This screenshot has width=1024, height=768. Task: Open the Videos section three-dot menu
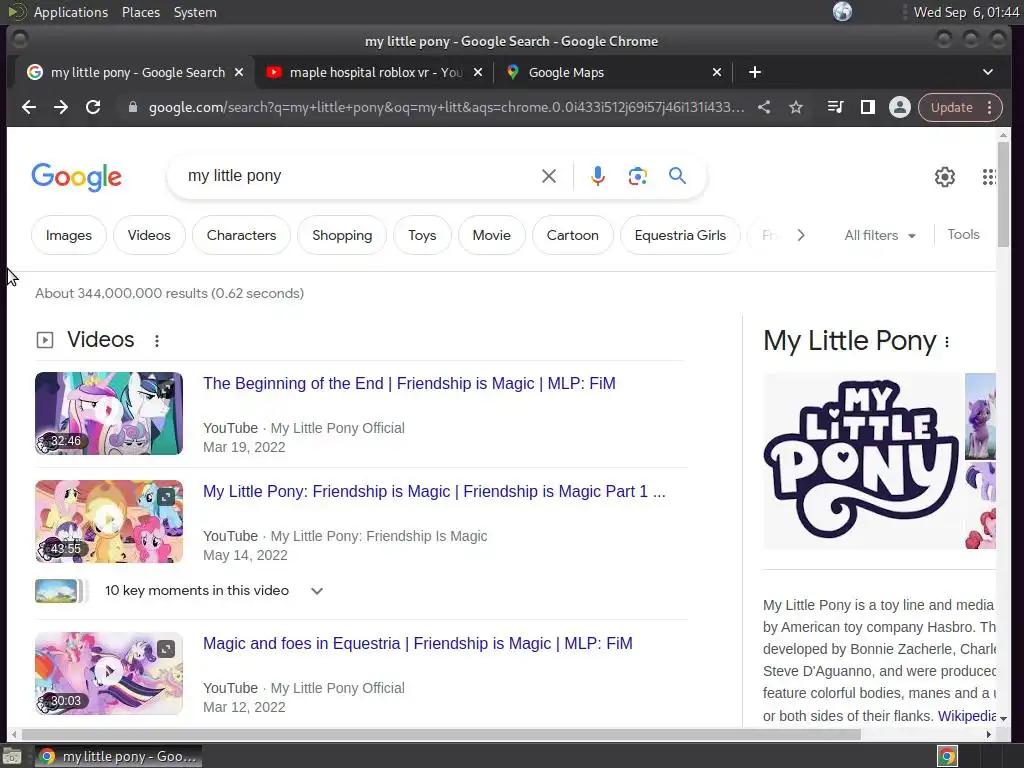tap(157, 340)
